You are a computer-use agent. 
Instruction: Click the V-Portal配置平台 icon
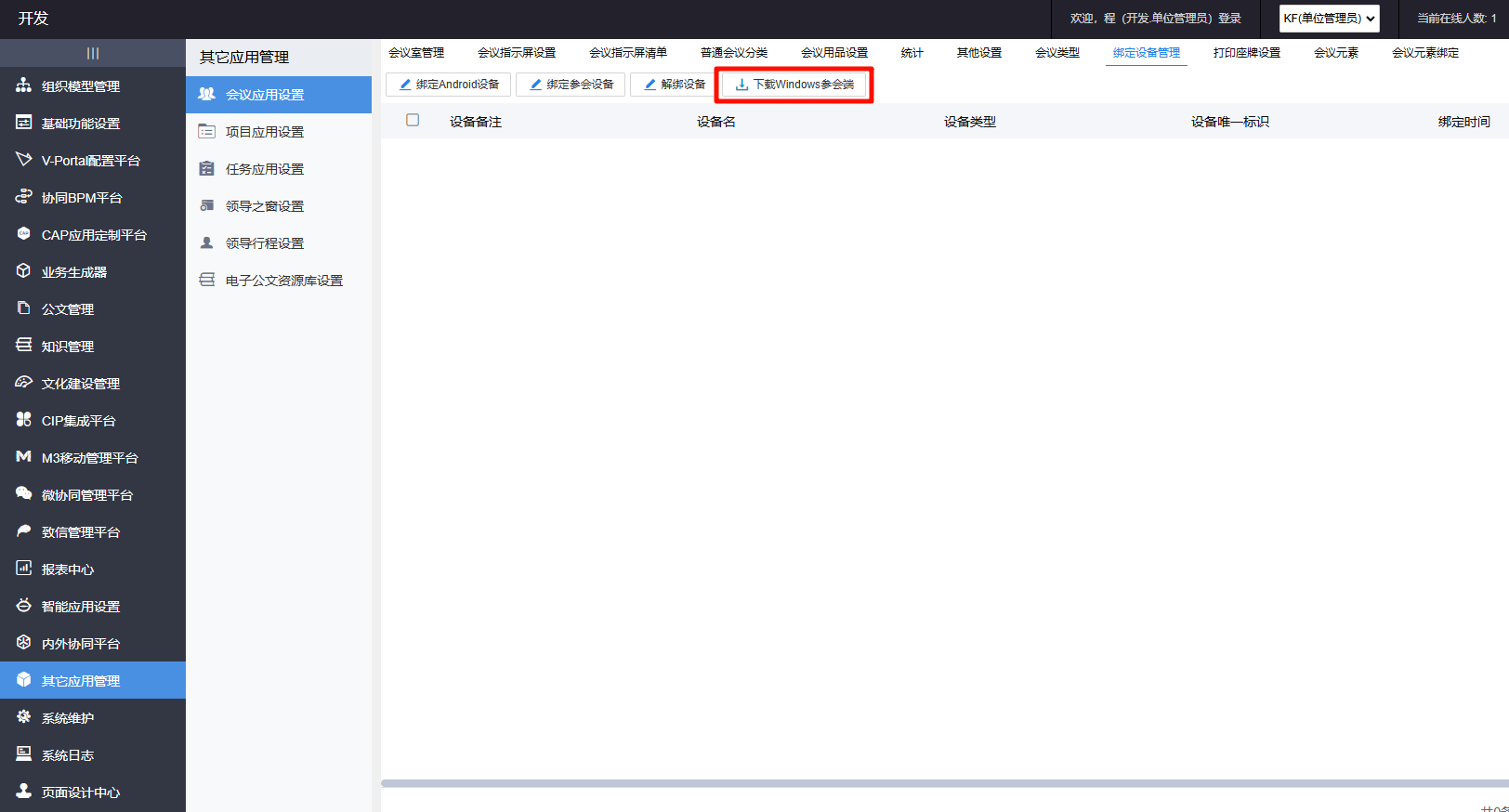[x=24, y=160]
